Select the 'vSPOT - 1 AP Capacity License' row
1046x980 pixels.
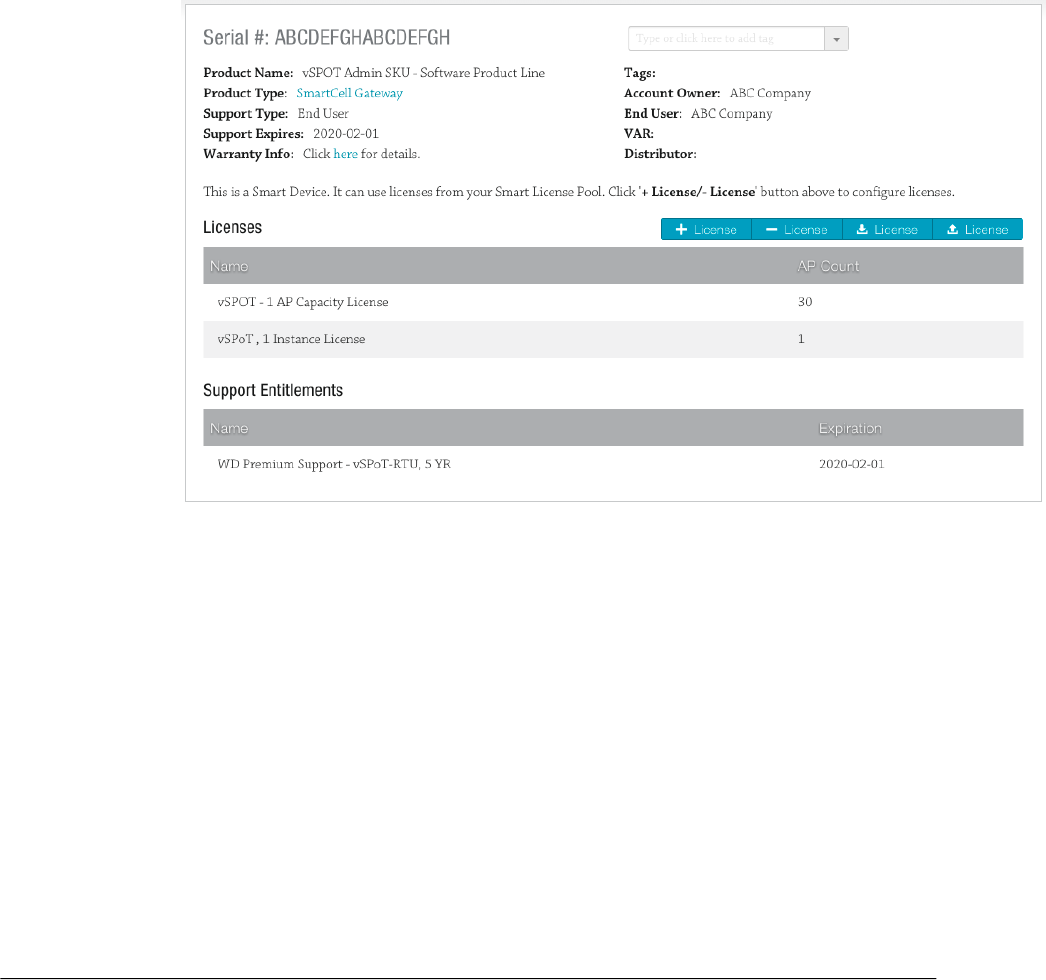pos(613,302)
